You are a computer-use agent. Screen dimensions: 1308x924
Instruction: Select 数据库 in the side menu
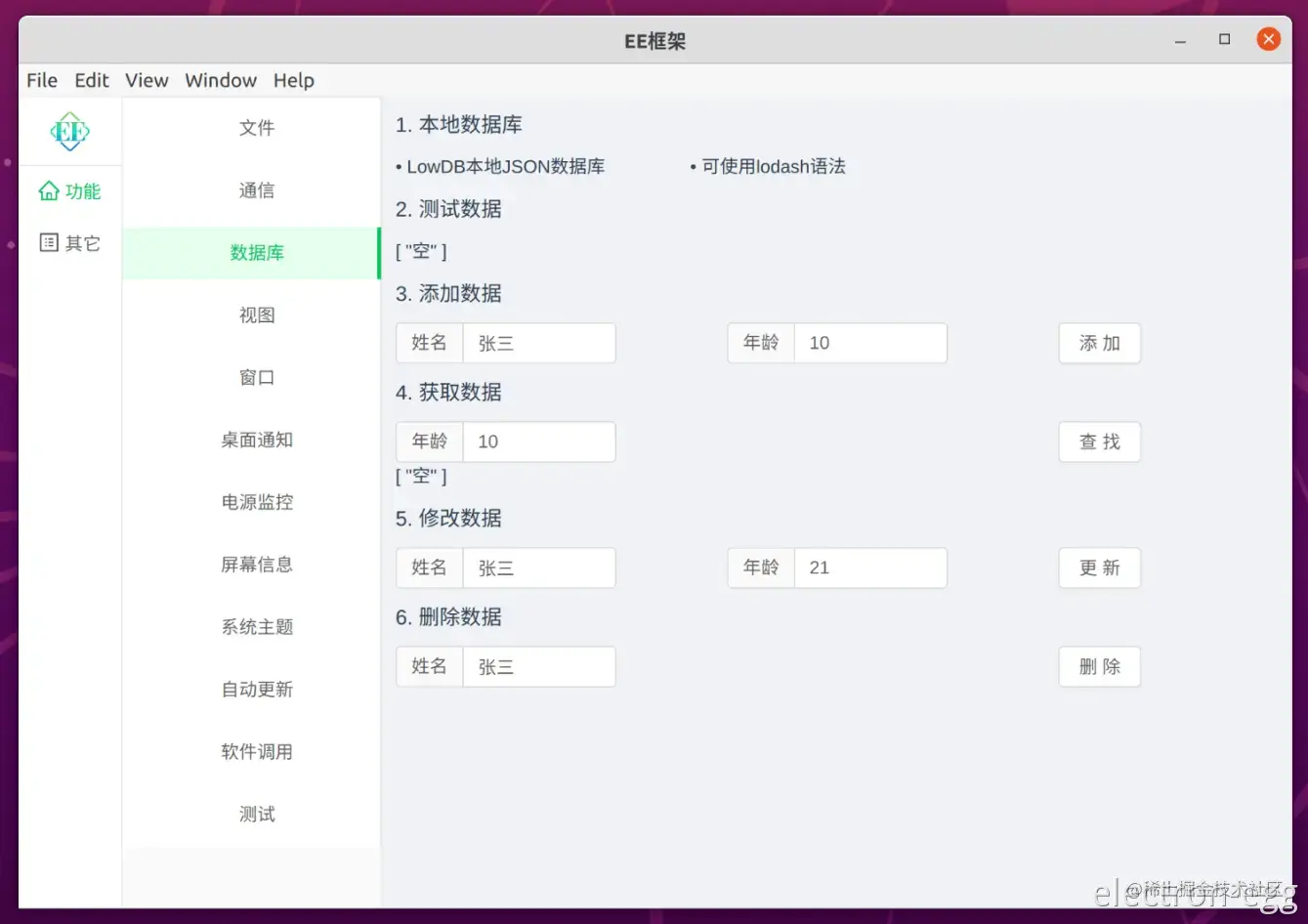coord(251,253)
